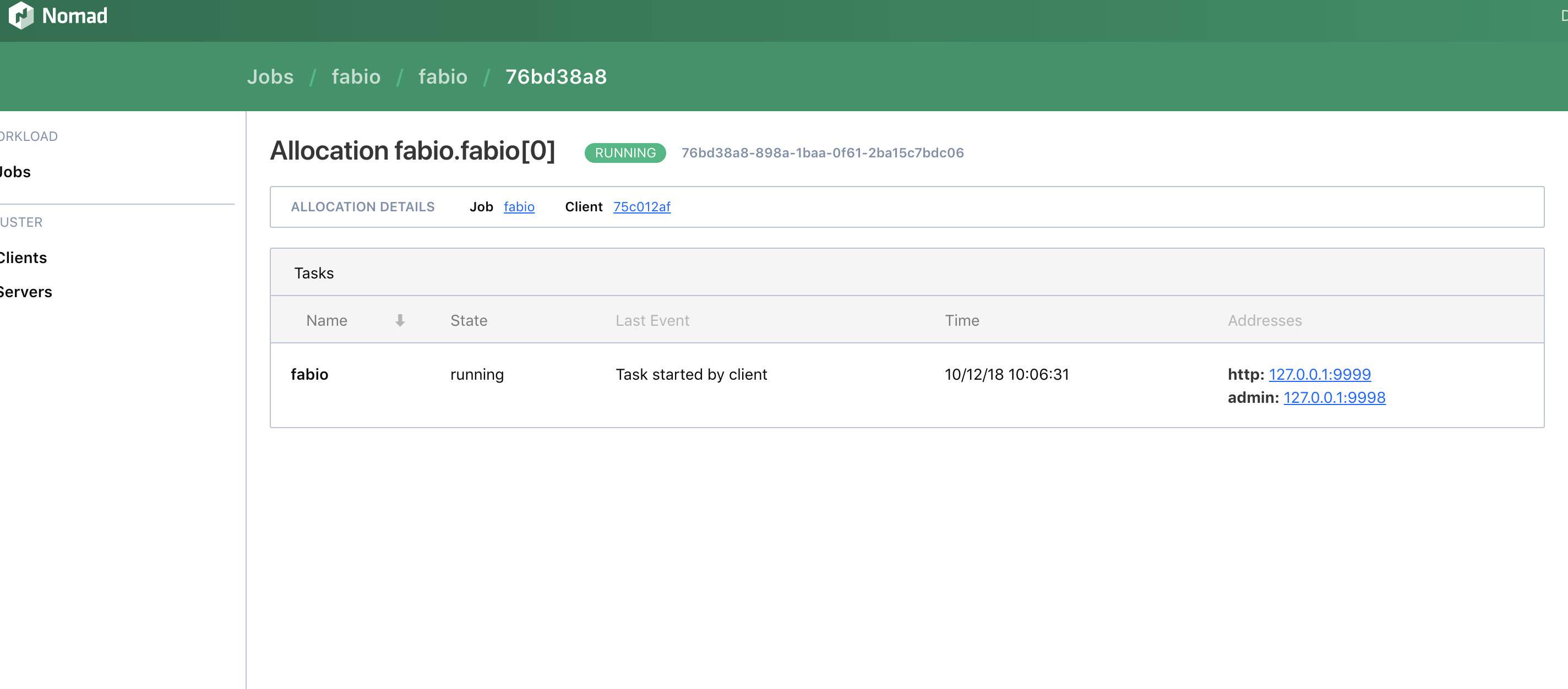Open the fabio task row
Screen dimensions: 1568x689
(907, 385)
